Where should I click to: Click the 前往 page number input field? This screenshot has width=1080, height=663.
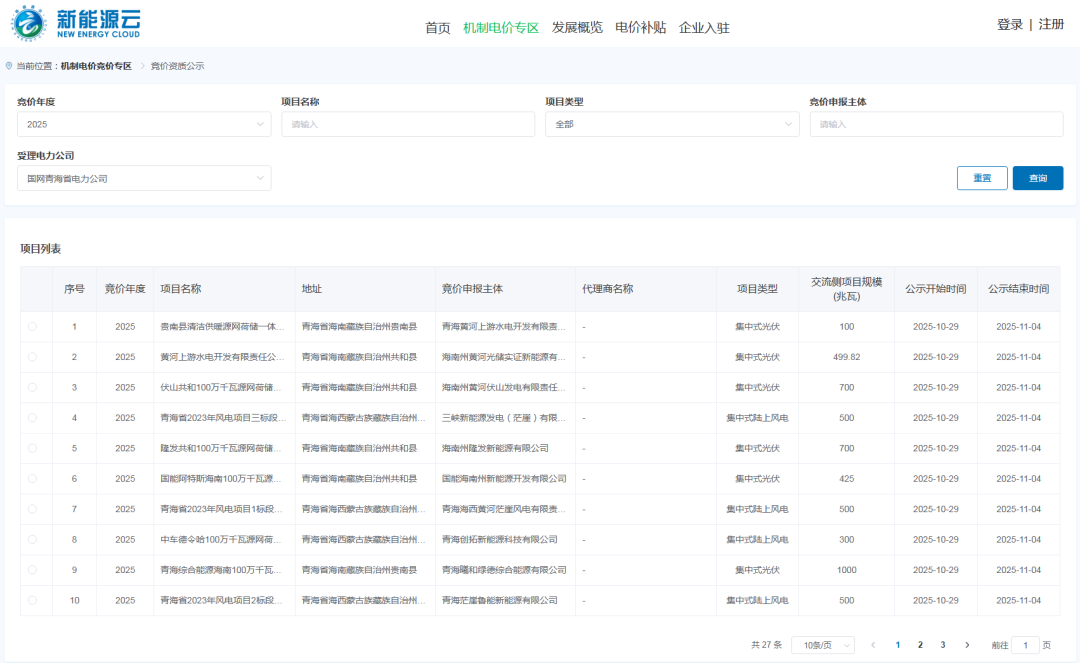(x=1025, y=645)
